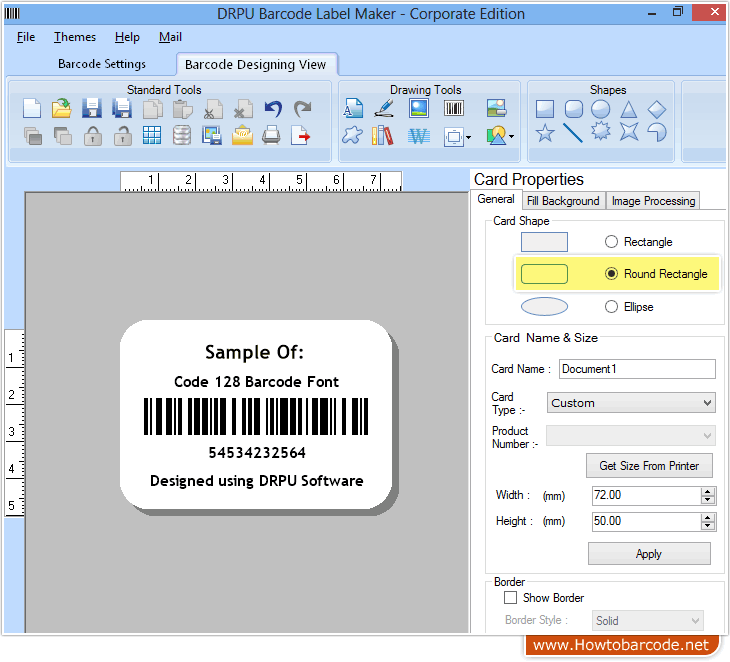Select the Barcode tool in Drawing Tools

coord(453,108)
